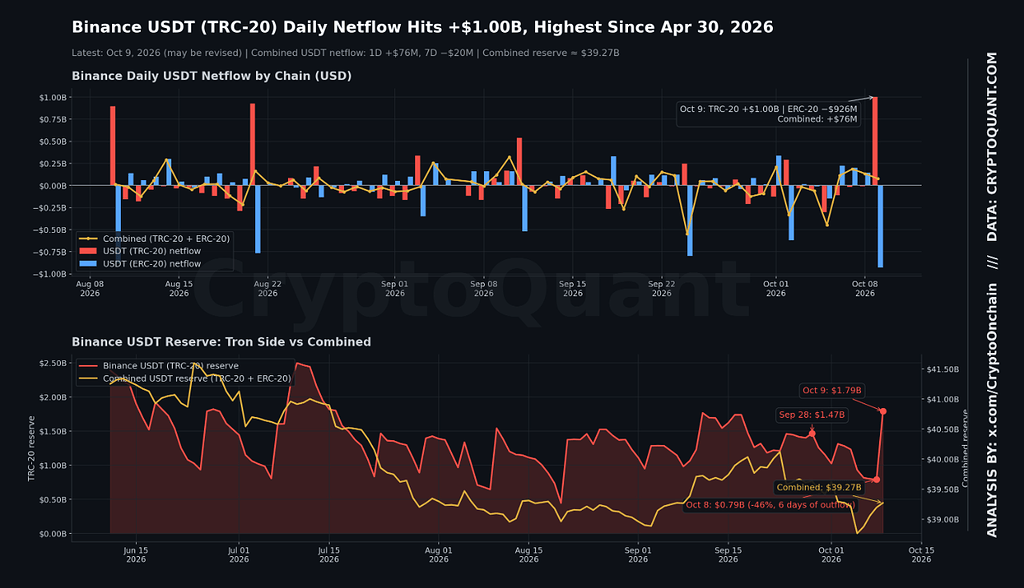Image resolution: width=1024 pixels, height=588 pixels.
Task: Click the Sep 01 2026 top axis label
Action: (x=394, y=288)
